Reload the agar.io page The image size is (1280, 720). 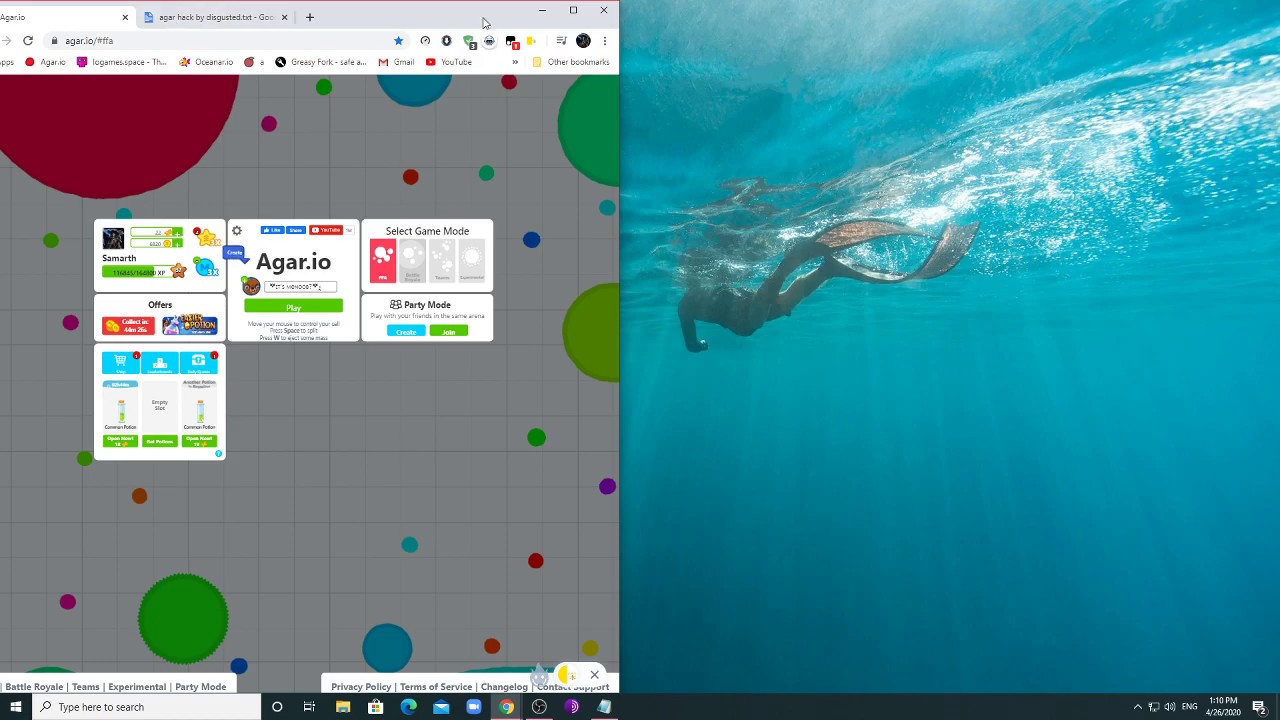pos(28,41)
